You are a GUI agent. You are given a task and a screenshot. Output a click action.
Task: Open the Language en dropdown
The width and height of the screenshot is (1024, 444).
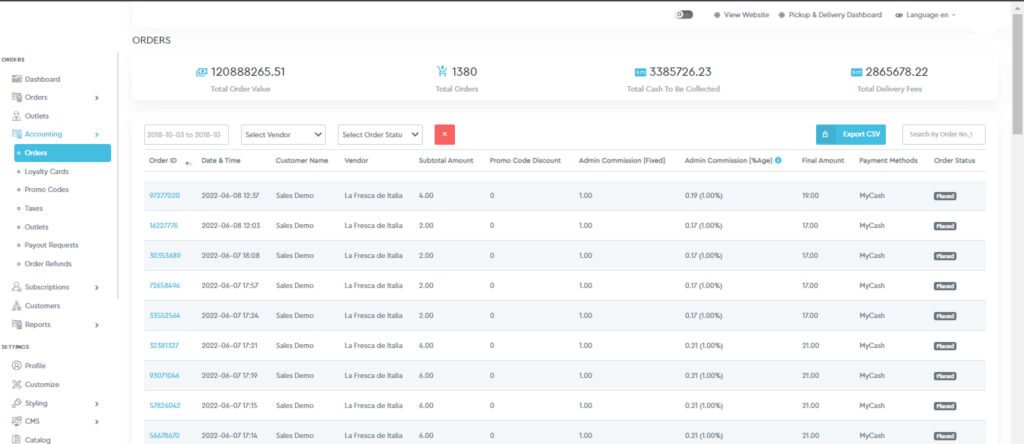point(926,15)
